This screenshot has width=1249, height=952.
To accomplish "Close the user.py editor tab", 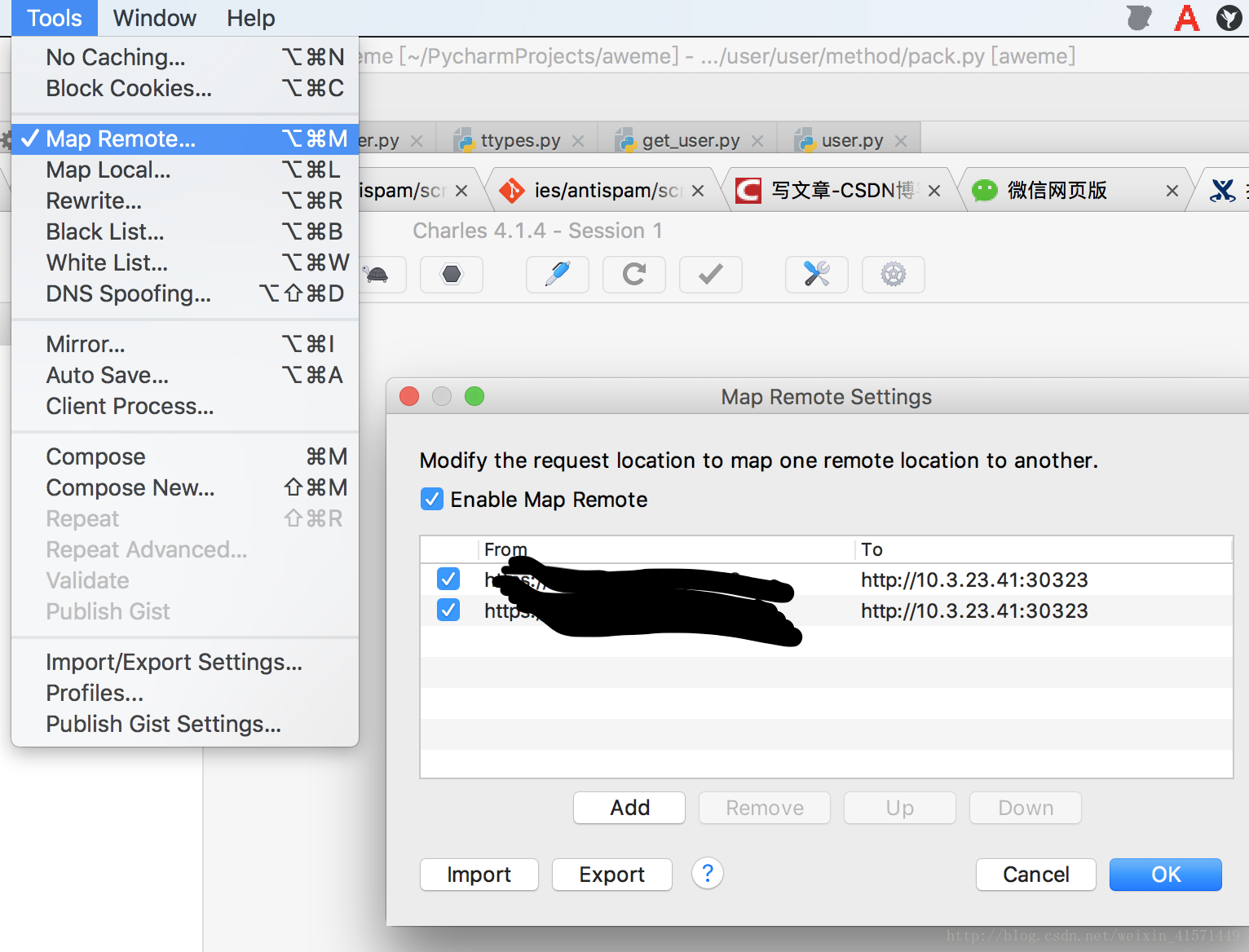I will tap(901, 141).
